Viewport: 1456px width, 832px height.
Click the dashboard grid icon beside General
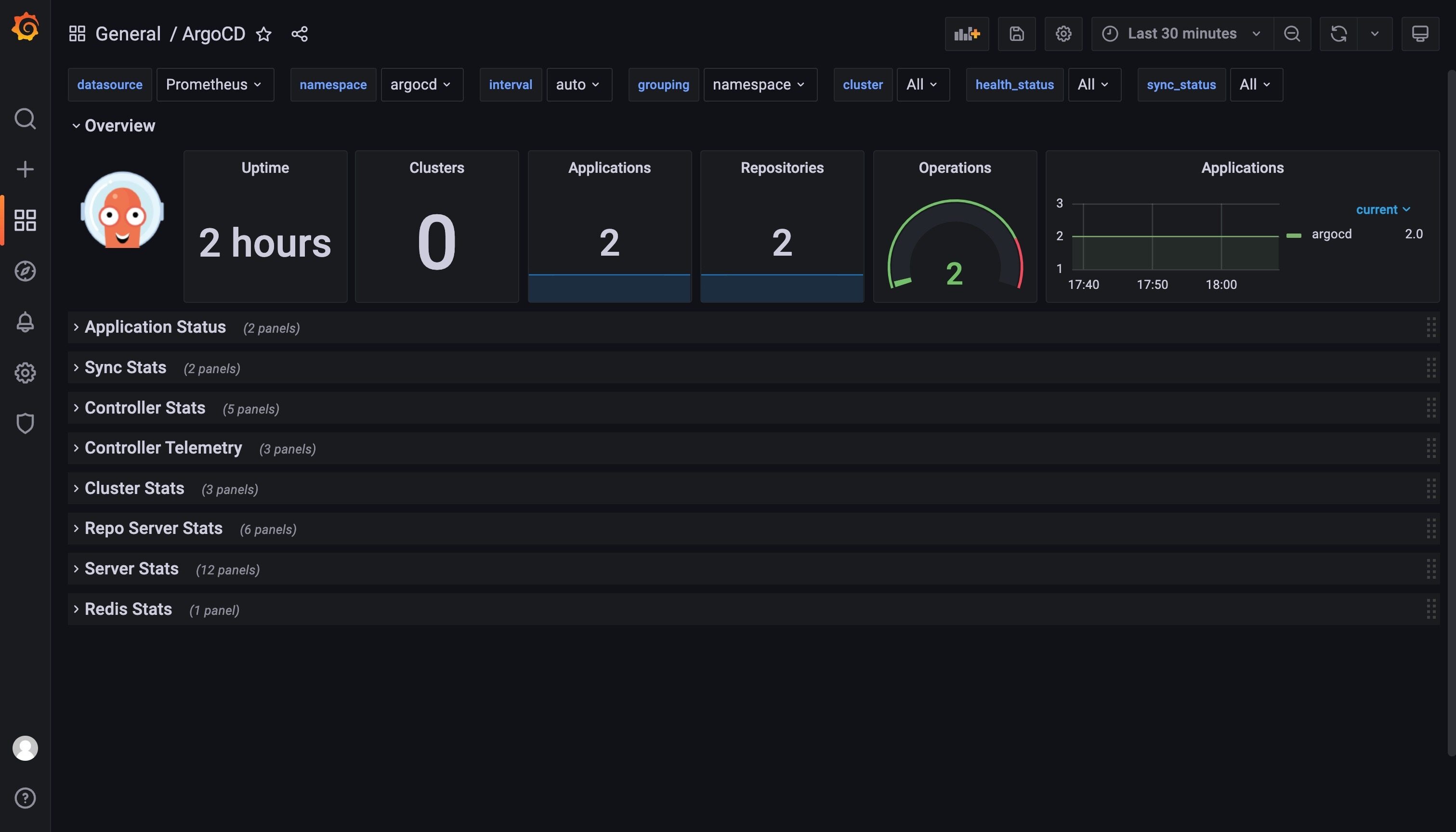coord(77,34)
